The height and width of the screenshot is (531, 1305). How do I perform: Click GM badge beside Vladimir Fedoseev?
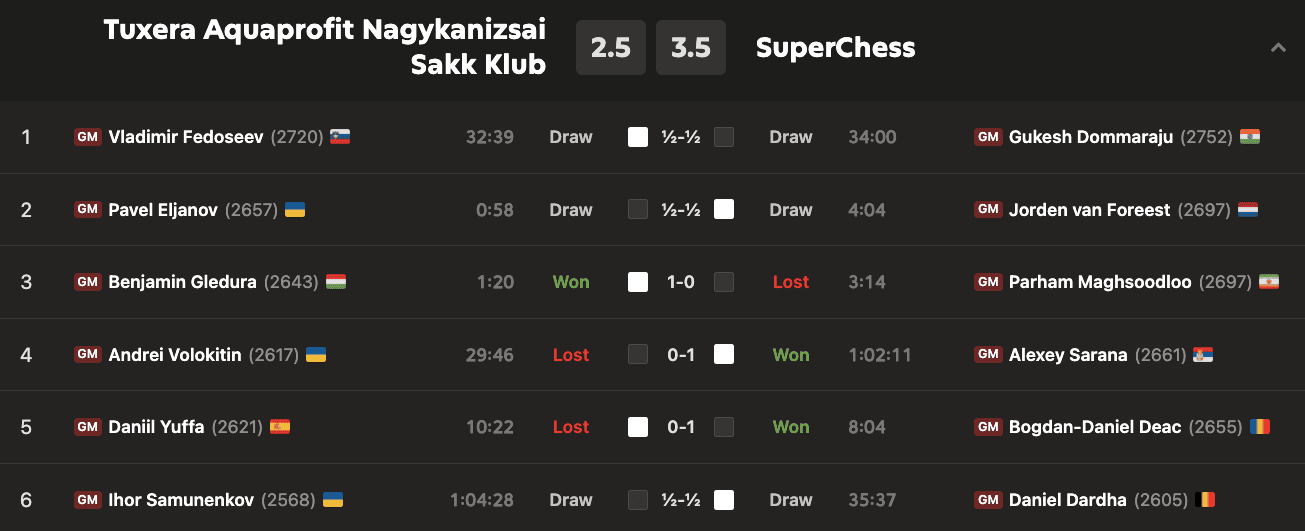point(88,137)
